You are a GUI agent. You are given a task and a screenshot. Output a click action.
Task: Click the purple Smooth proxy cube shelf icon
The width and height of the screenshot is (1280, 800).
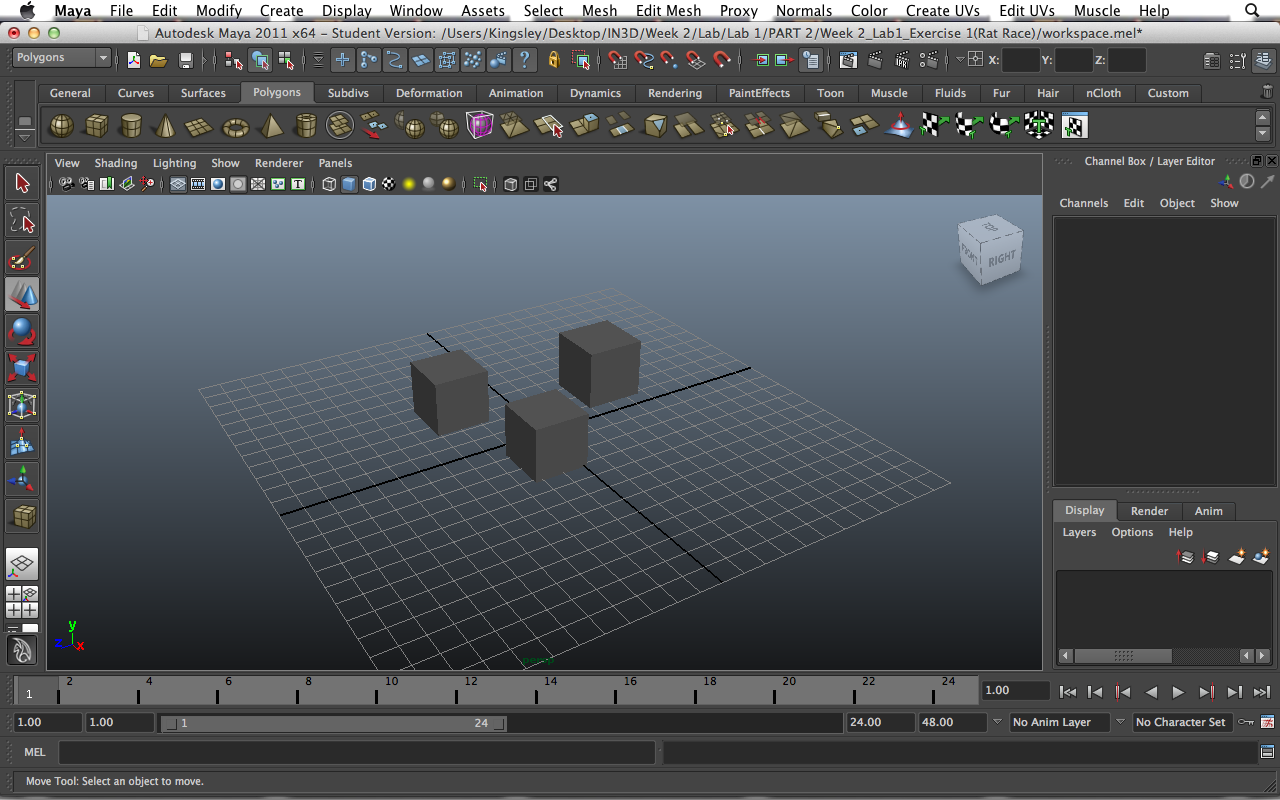(480, 126)
